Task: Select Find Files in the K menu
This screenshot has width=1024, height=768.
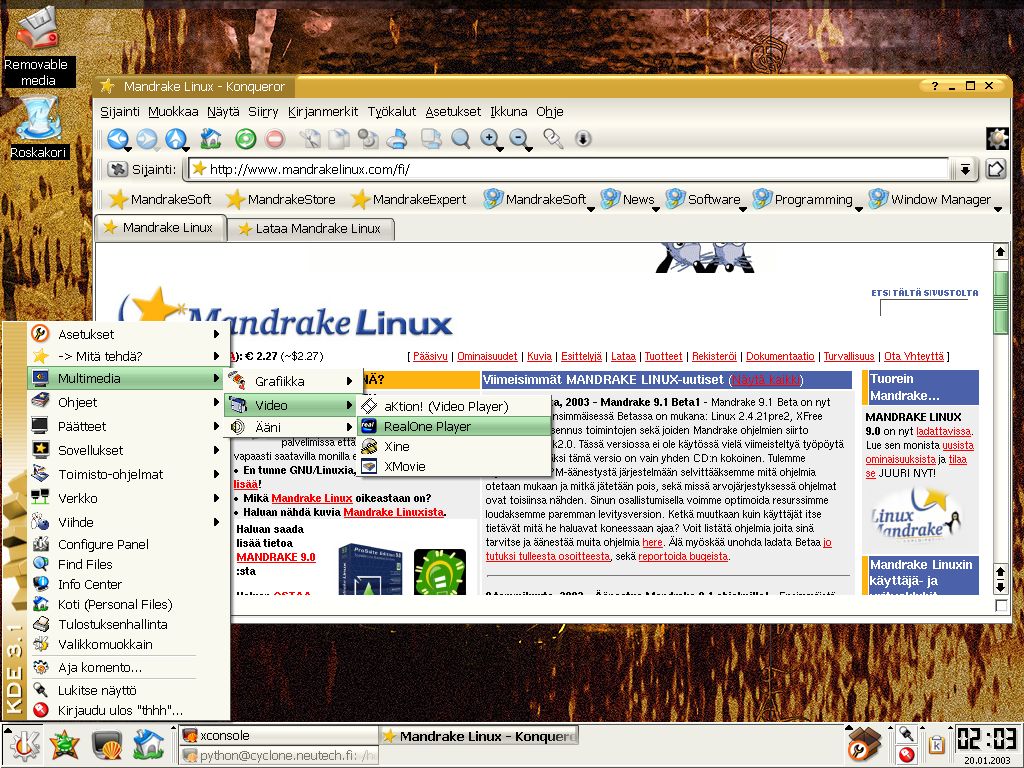Action: click(126, 564)
